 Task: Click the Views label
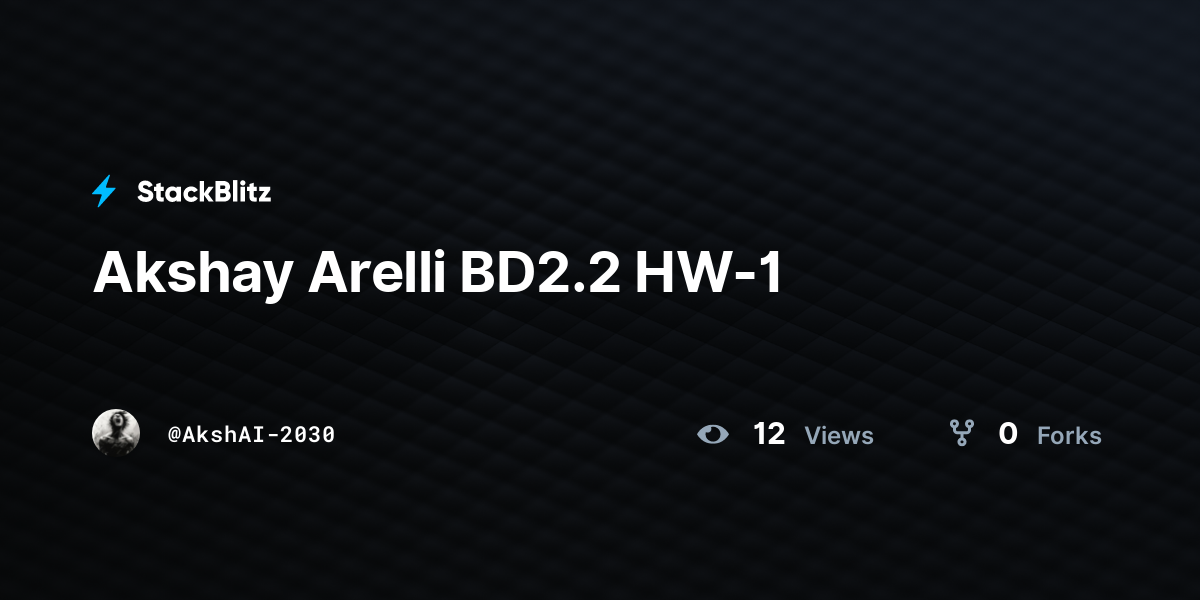(839, 436)
